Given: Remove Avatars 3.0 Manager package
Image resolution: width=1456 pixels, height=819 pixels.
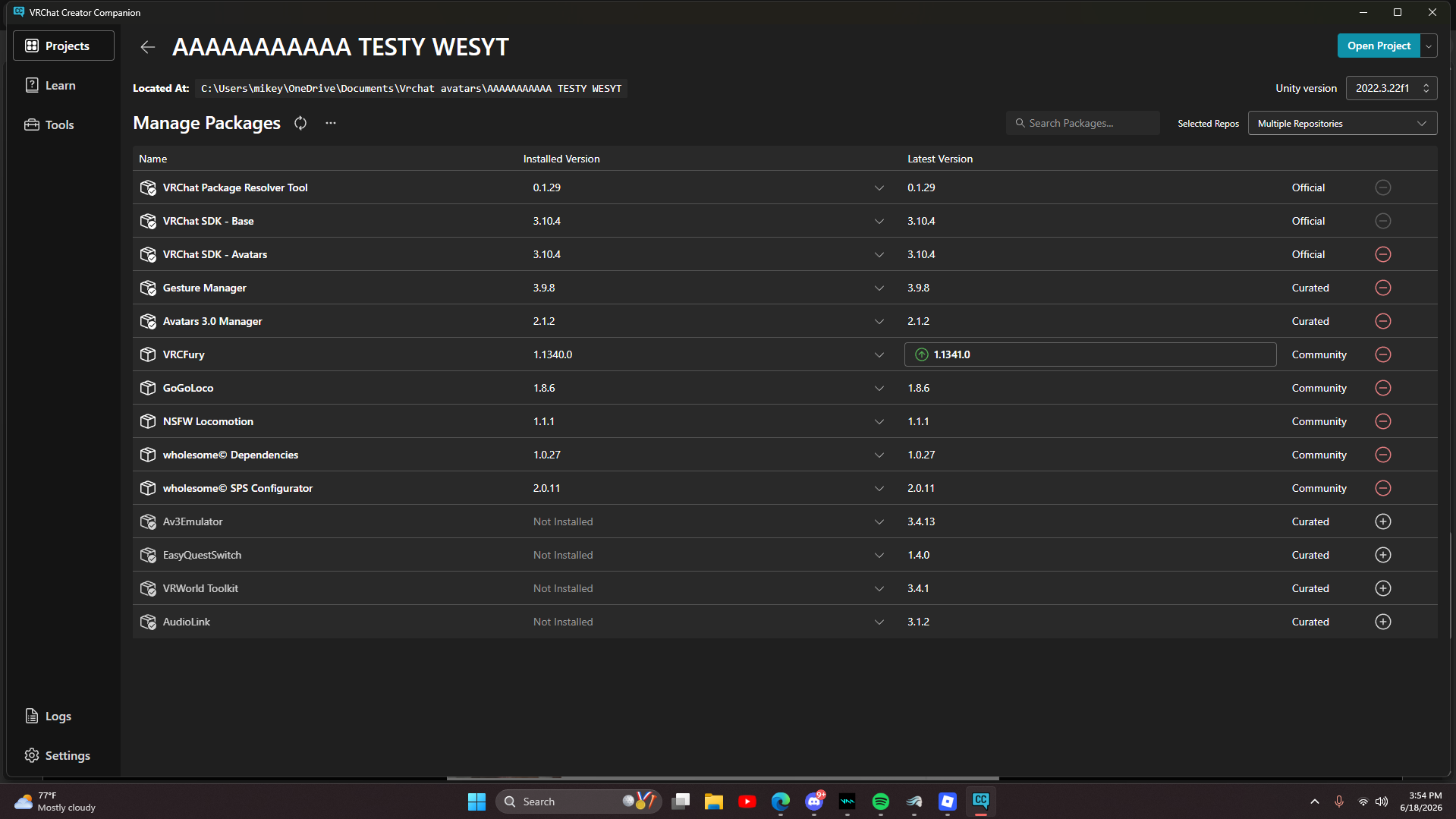Looking at the screenshot, I should 1383,321.
